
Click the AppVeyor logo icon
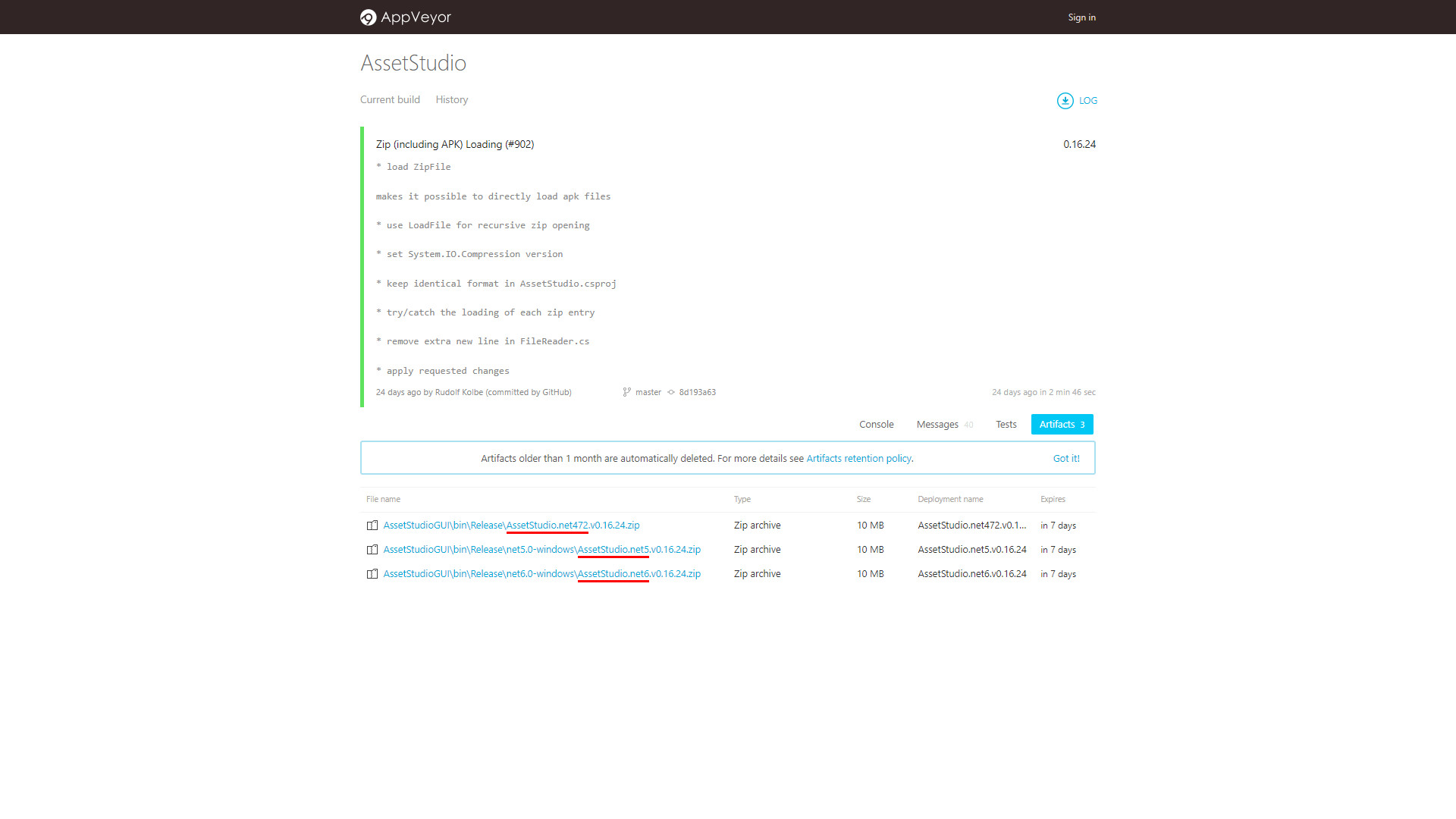[x=368, y=17]
